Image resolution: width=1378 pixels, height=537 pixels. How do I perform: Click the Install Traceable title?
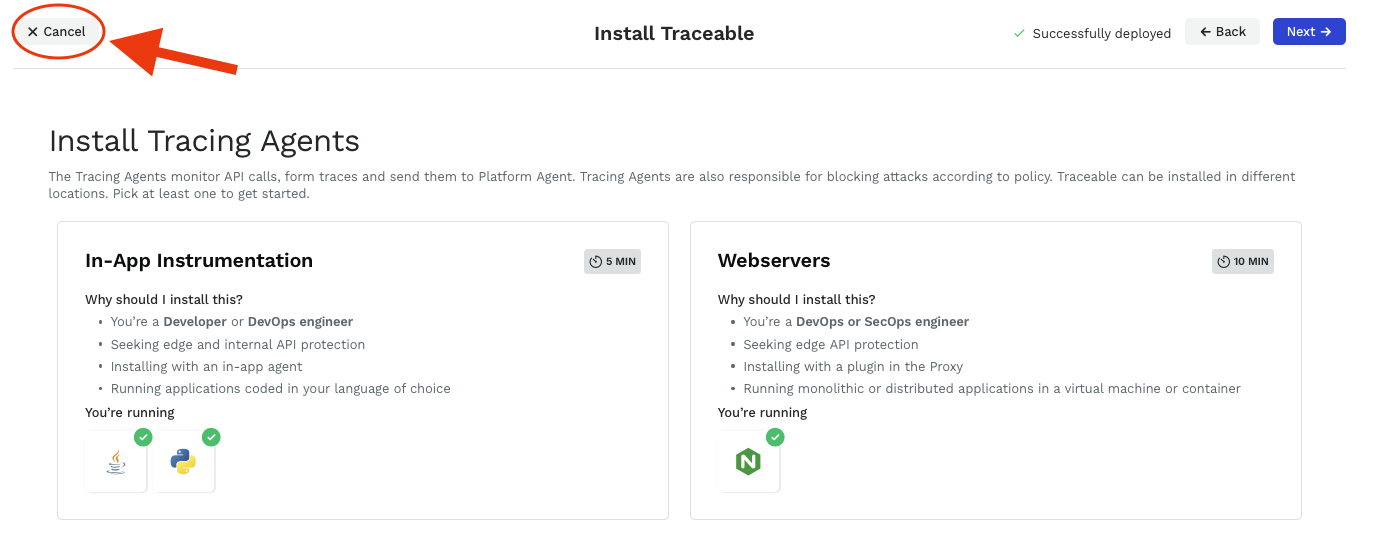674,33
